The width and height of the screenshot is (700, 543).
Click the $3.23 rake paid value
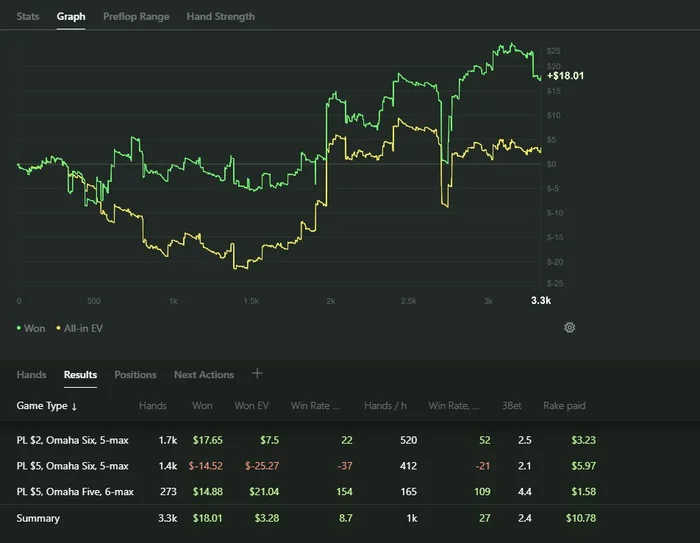[x=583, y=440]
